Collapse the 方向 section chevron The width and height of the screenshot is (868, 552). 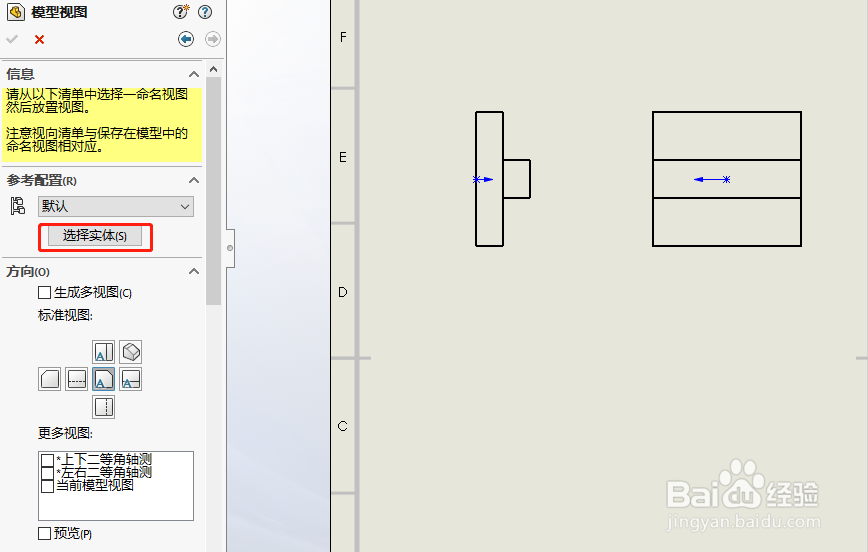tap(194, 271)
